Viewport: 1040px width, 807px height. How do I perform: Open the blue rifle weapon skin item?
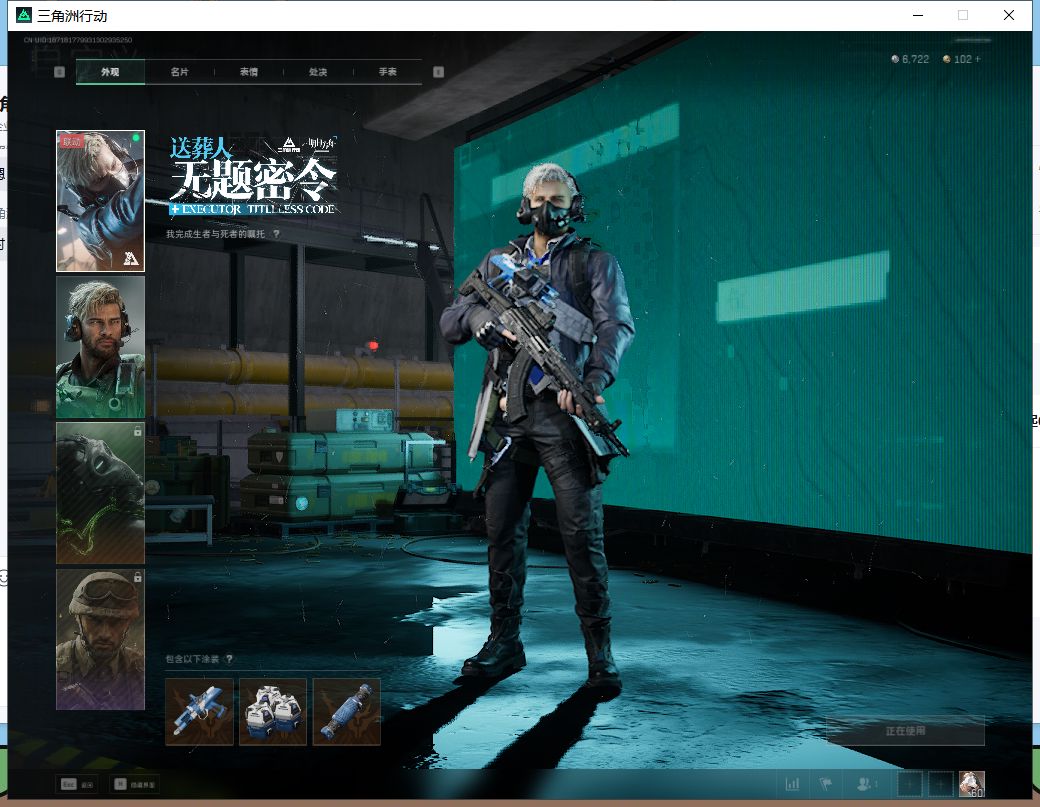[199, 712]
